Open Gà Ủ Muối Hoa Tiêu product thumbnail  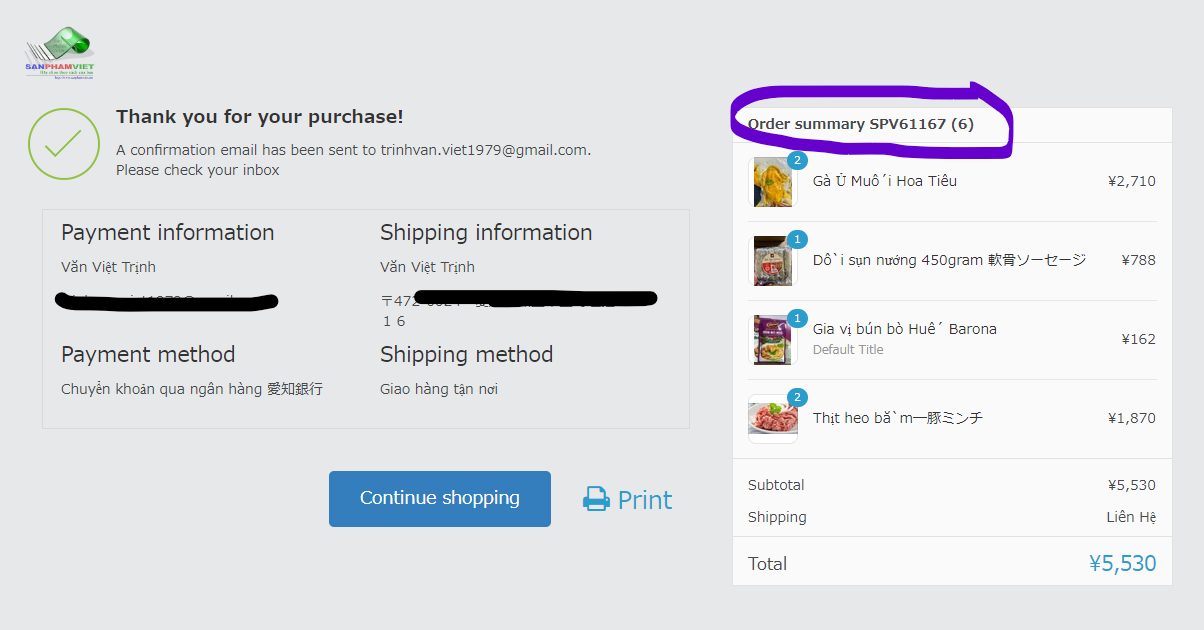coord(772,183)
